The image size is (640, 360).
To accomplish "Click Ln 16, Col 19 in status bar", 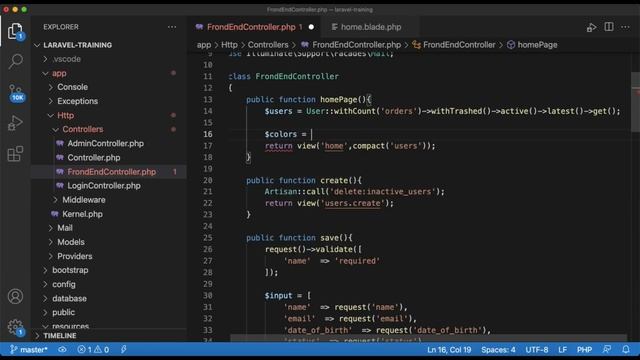I will pos(449,350).
